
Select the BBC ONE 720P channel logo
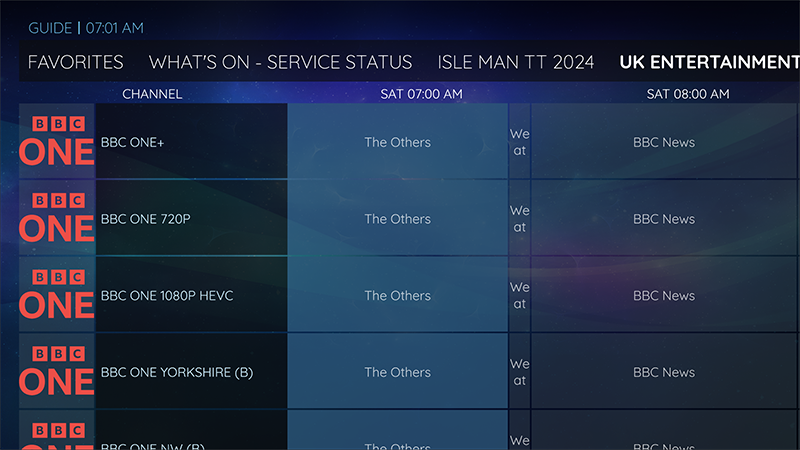pyautogui.click(x=57, y=219)
